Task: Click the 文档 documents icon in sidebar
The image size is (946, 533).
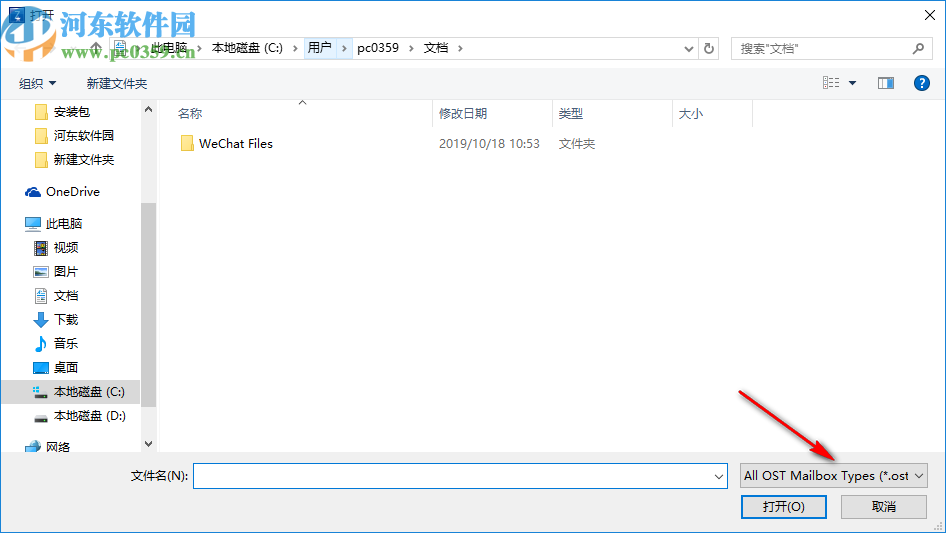Action: (40, 296)
